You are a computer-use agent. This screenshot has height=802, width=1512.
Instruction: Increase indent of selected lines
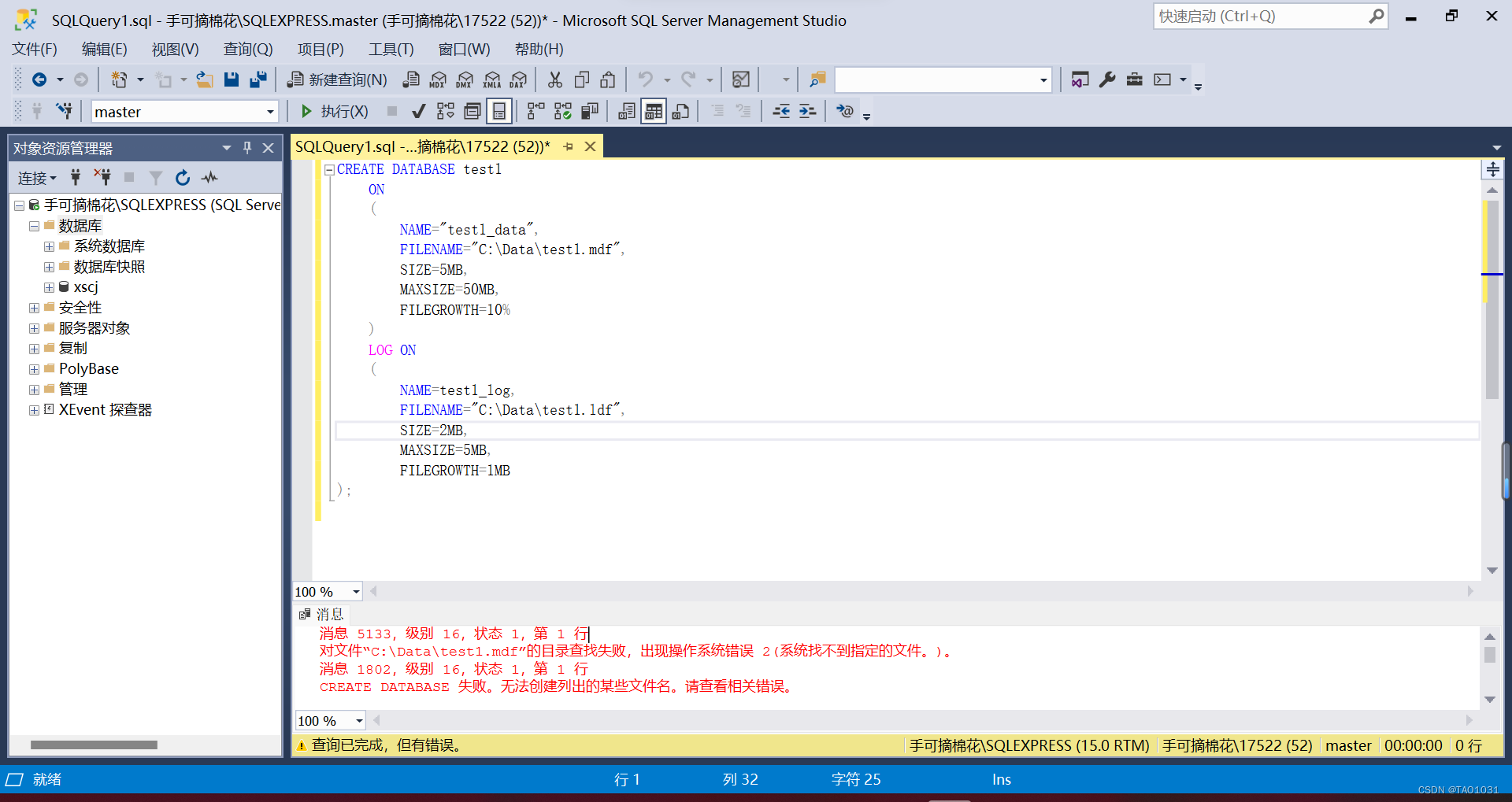point(807,112)
